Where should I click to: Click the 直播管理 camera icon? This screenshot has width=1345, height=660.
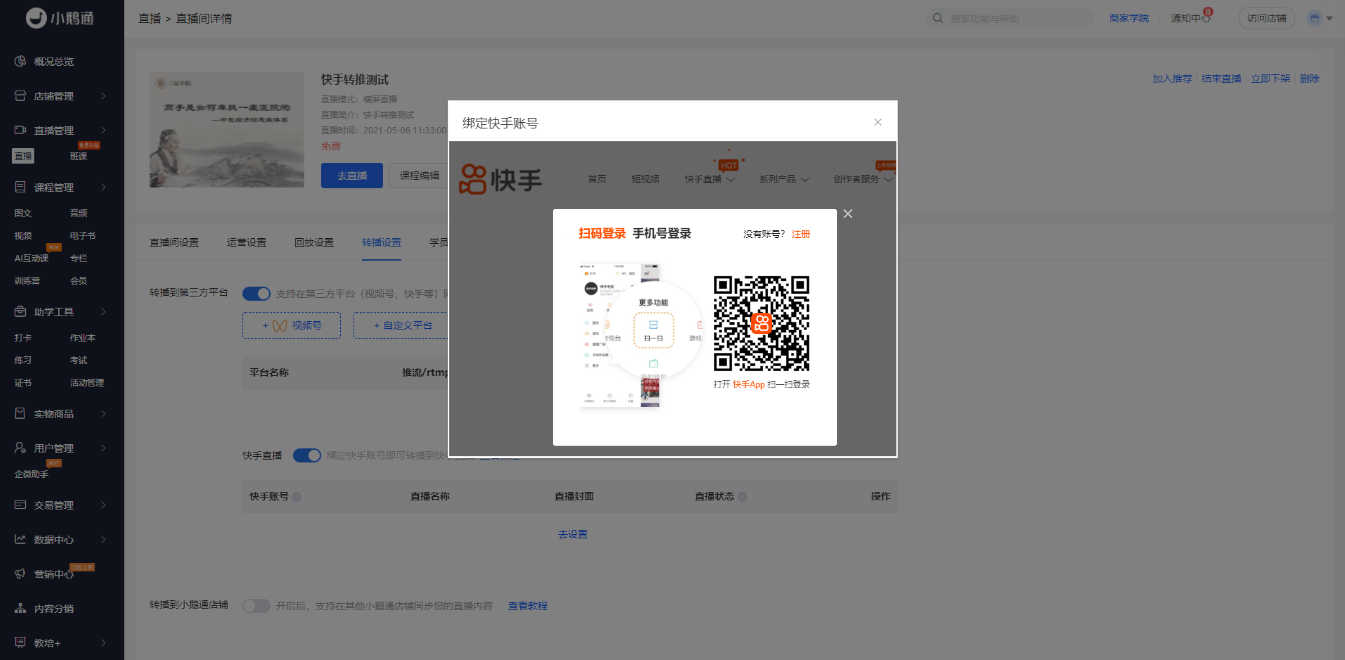(x=20, y=130)
